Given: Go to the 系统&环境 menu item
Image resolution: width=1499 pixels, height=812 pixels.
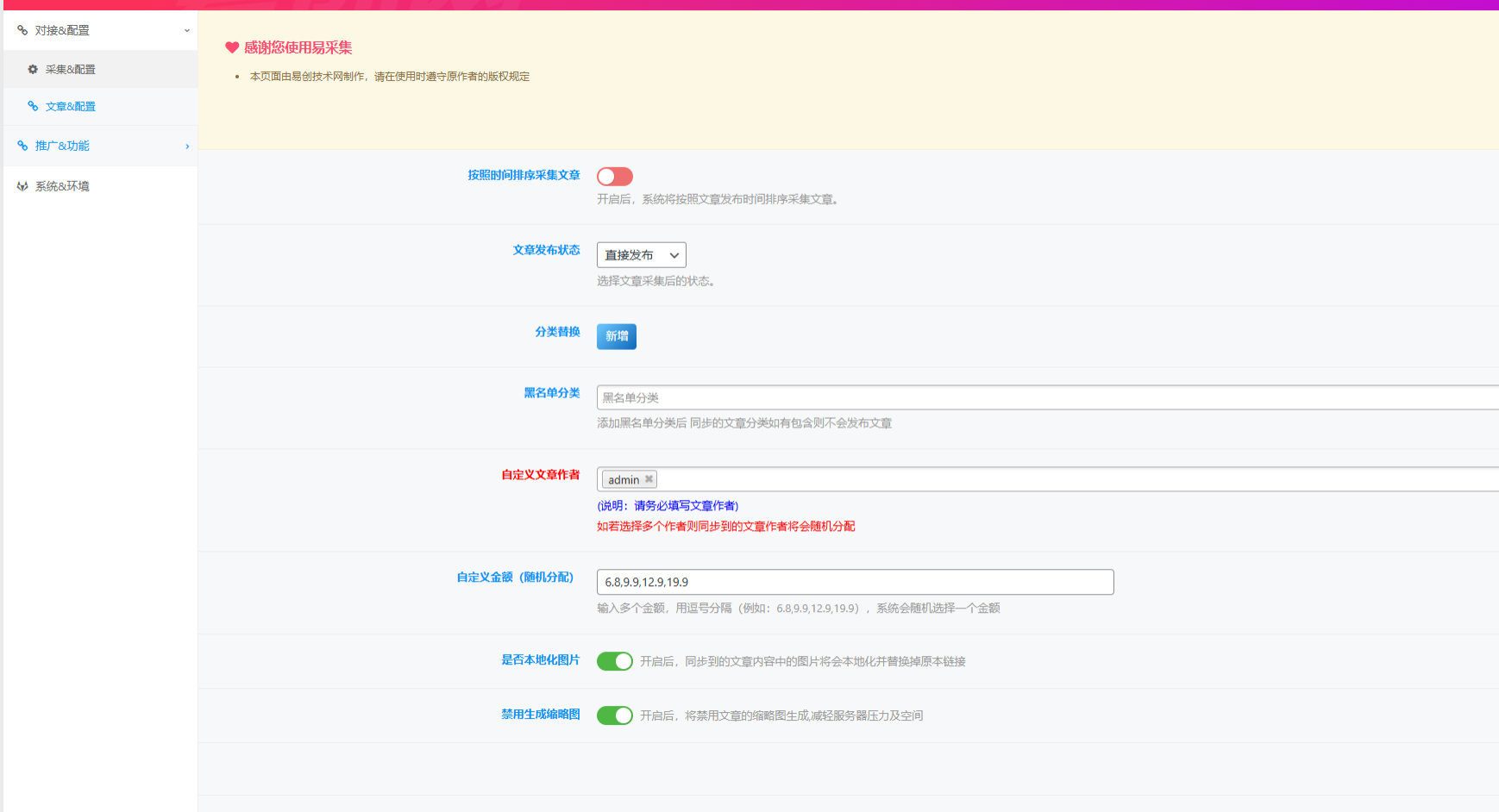Looking at the screenshot, I should tap(62, 186).
